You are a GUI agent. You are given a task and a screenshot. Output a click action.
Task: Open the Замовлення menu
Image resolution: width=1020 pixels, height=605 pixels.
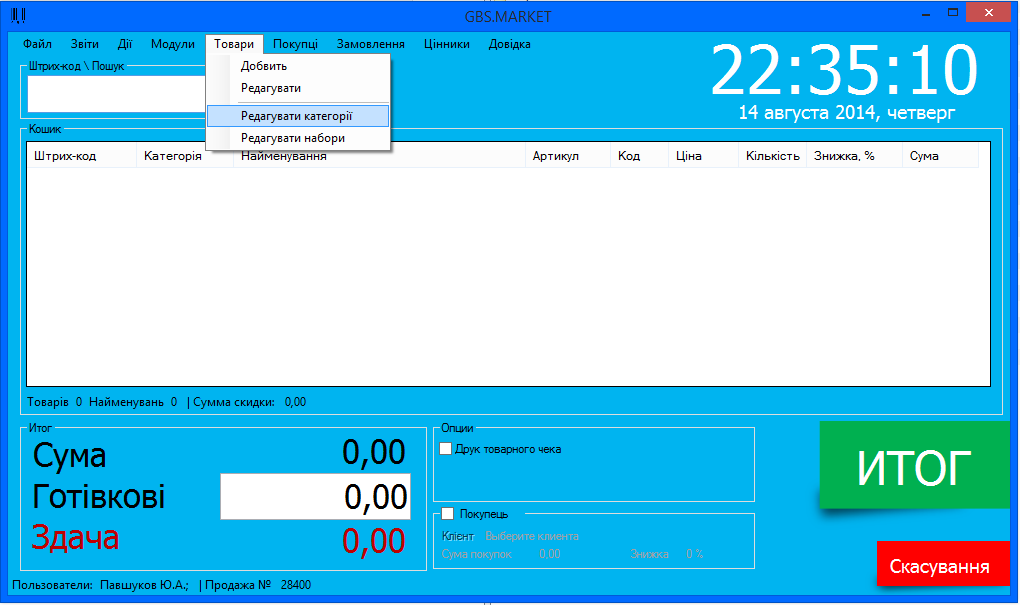(371, 44)
